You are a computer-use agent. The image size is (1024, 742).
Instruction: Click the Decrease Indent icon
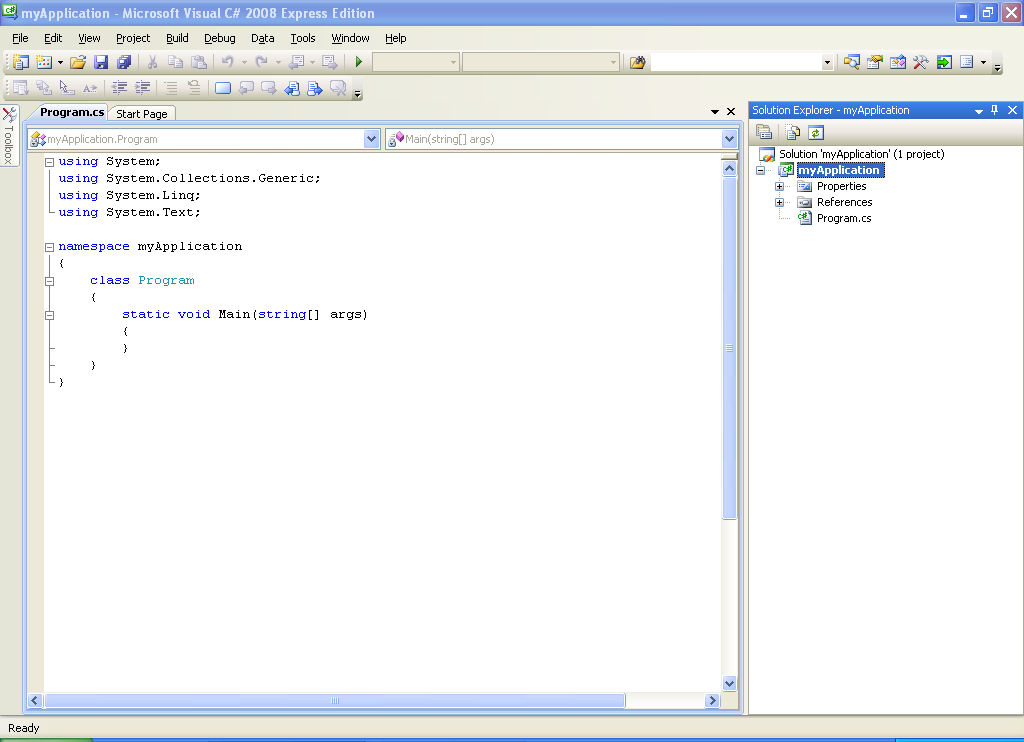pyautogui.click(x=120, y=88)
